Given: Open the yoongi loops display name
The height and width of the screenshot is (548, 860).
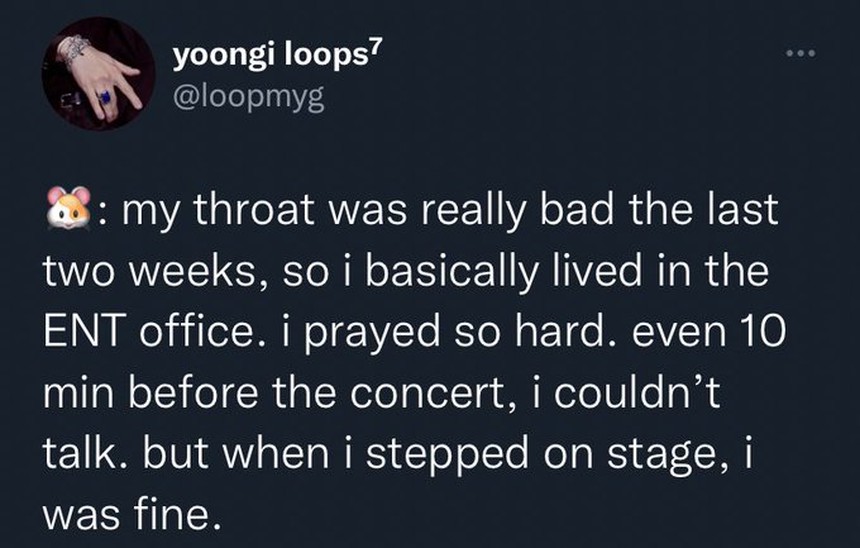Looking at the screenshot, I should click(x=267, y=56).
